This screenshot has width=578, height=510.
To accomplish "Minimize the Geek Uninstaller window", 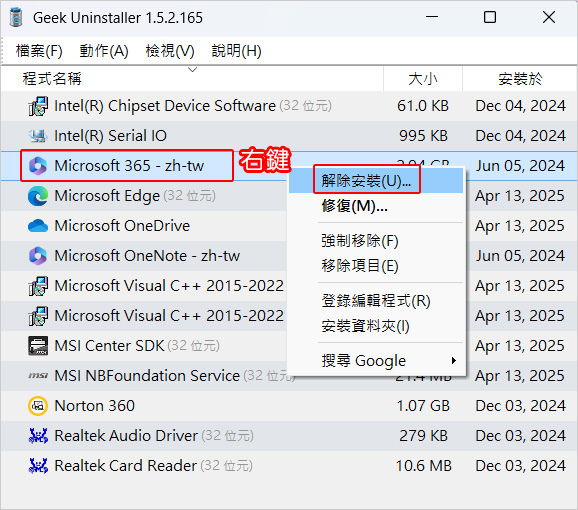I will (432, 17).
